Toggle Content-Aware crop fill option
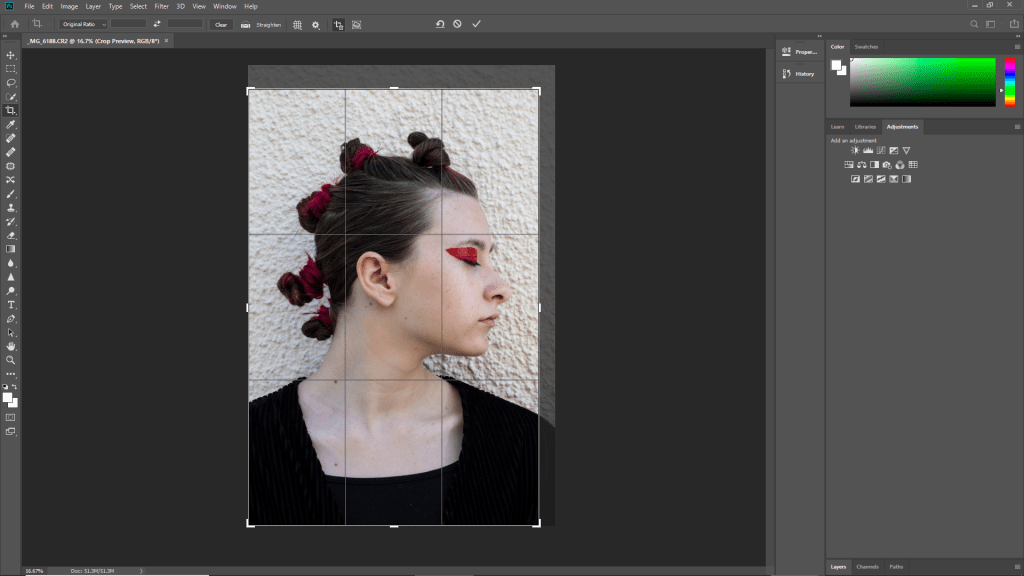This screenshot has width=1024, height=576. coord(357,24)
